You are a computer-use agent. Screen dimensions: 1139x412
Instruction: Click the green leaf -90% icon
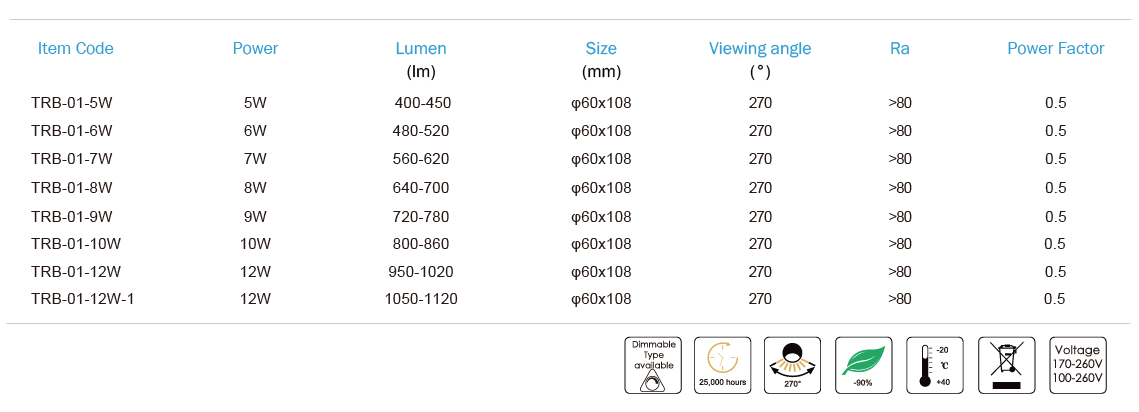click(x=864, y=365)
